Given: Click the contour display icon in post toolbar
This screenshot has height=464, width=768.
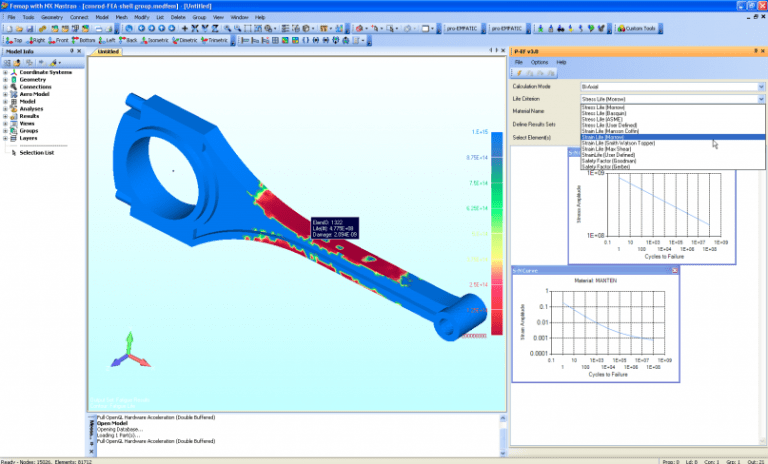Looking at the screenshot, I should [285, 40].
